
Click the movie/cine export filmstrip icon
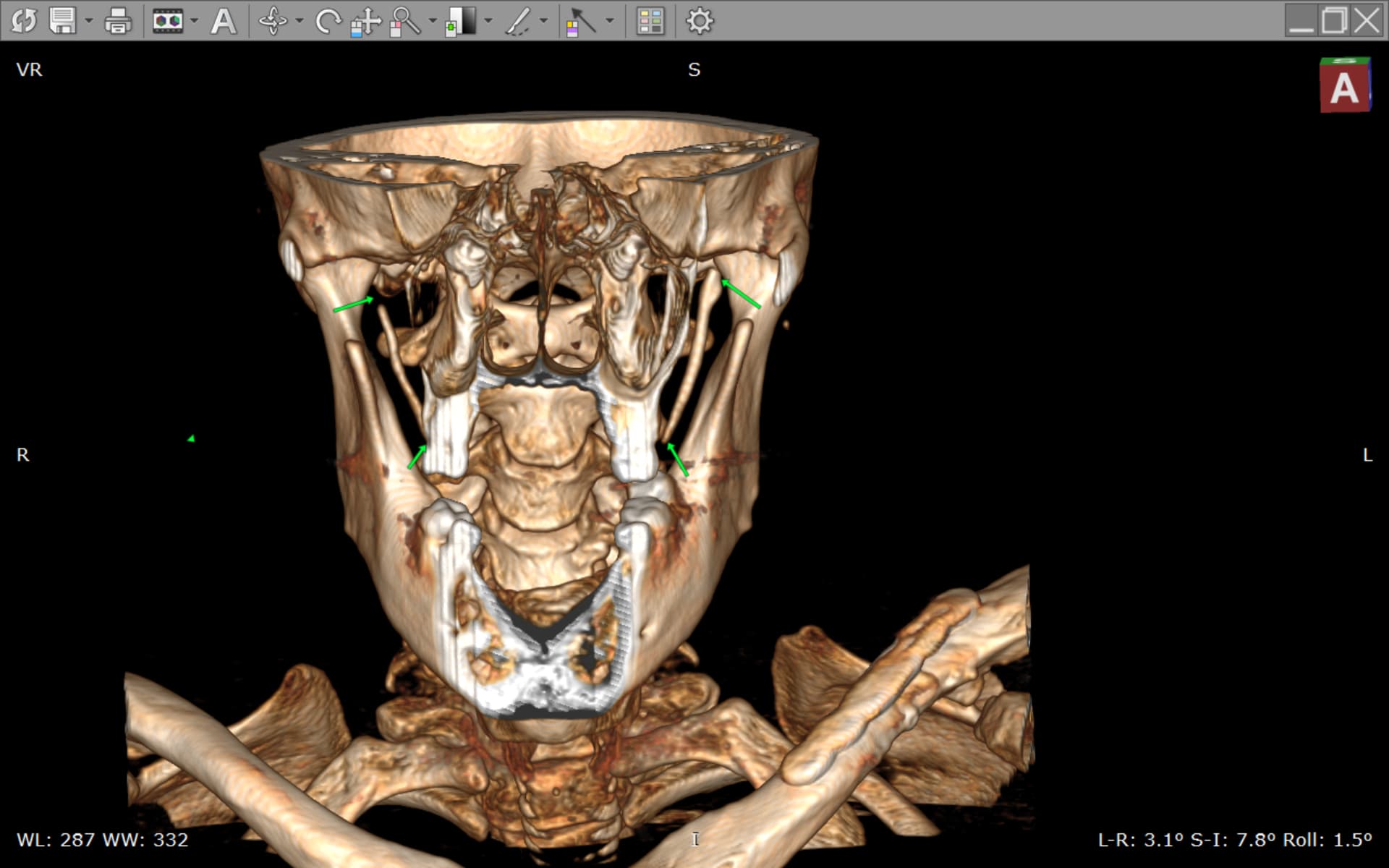168,21
